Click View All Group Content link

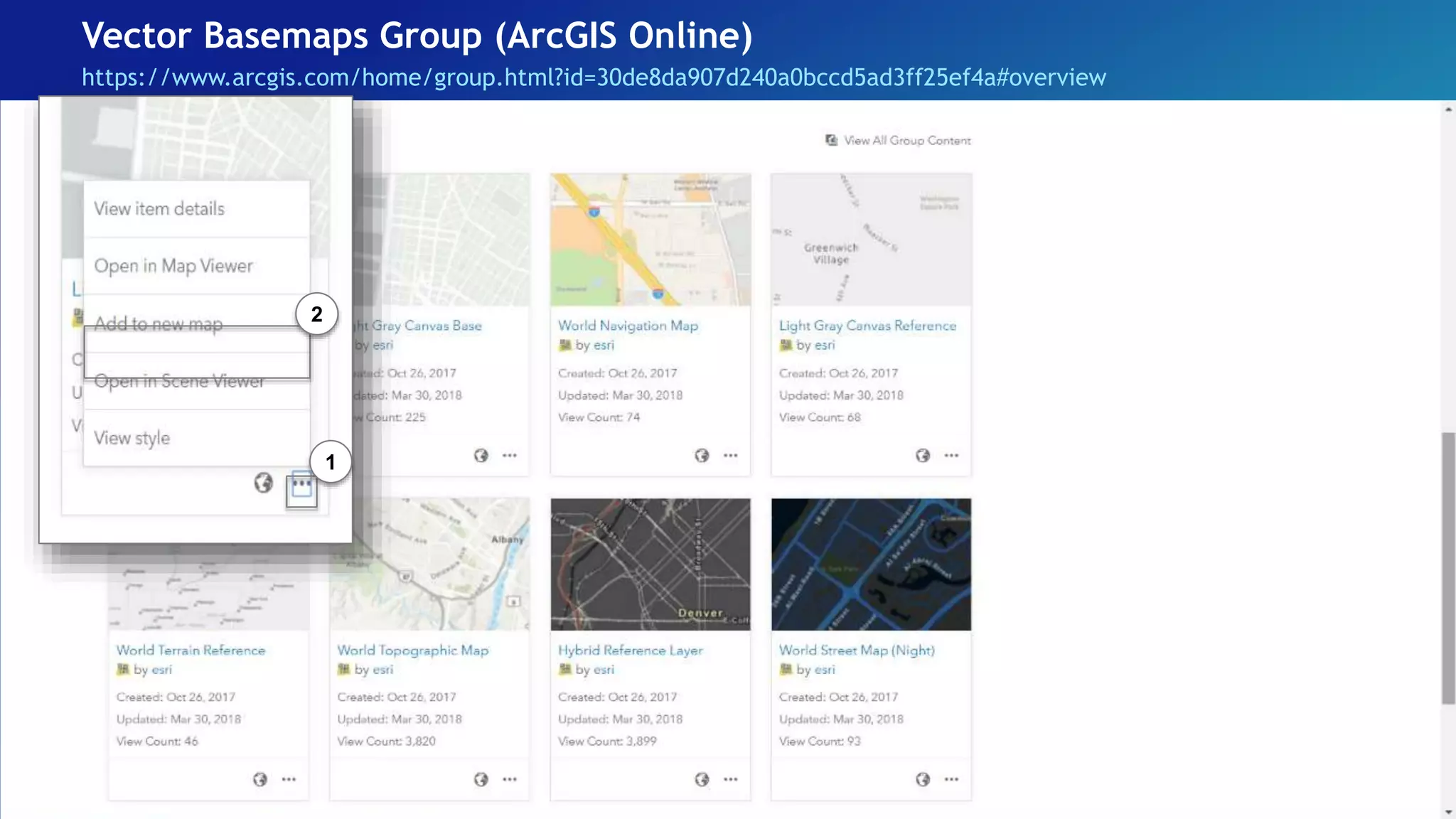point(906,141)
